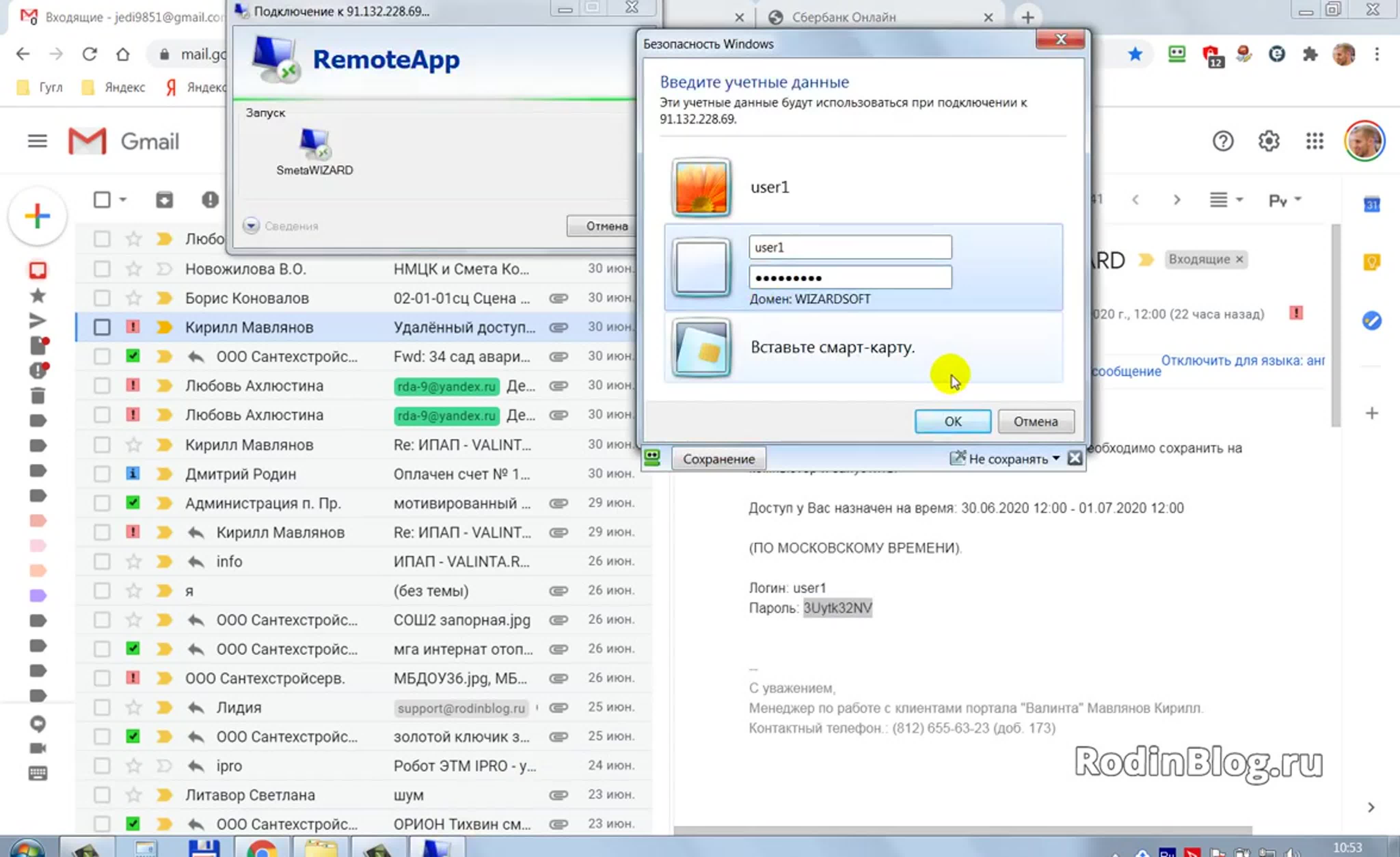Select the user1 account tile with flower picture
The width and height of the screenshot is (1400, 857).
click(864, 187)
